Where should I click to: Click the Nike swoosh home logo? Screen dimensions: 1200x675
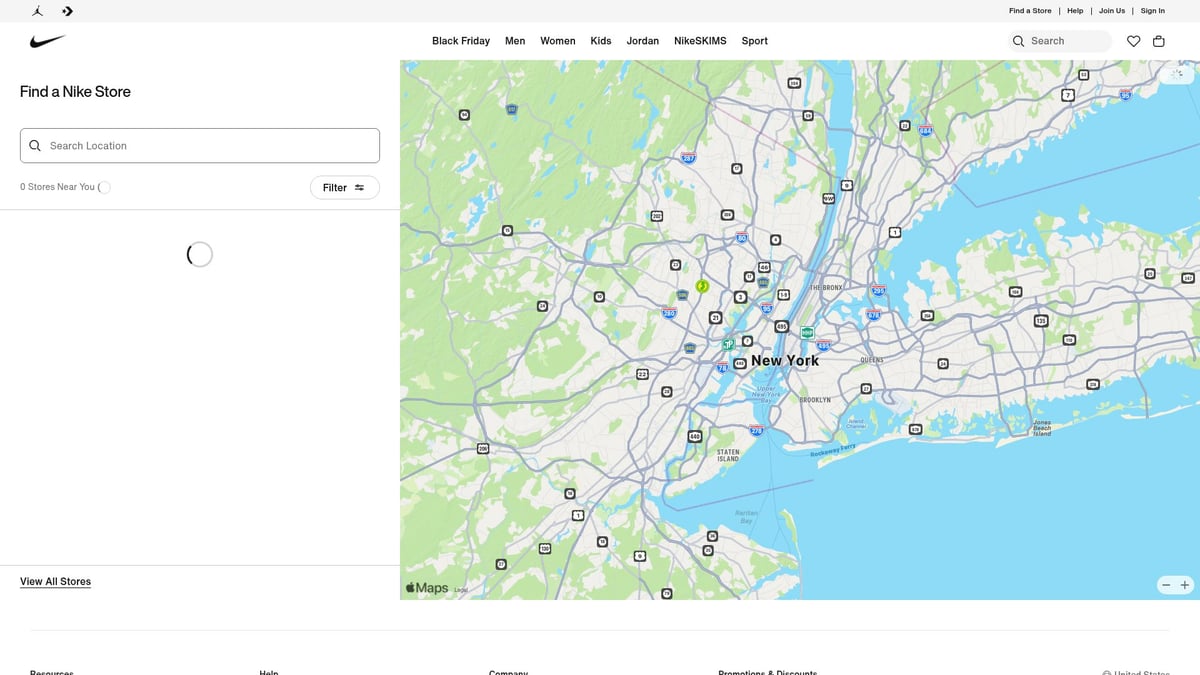click(48, 41)
